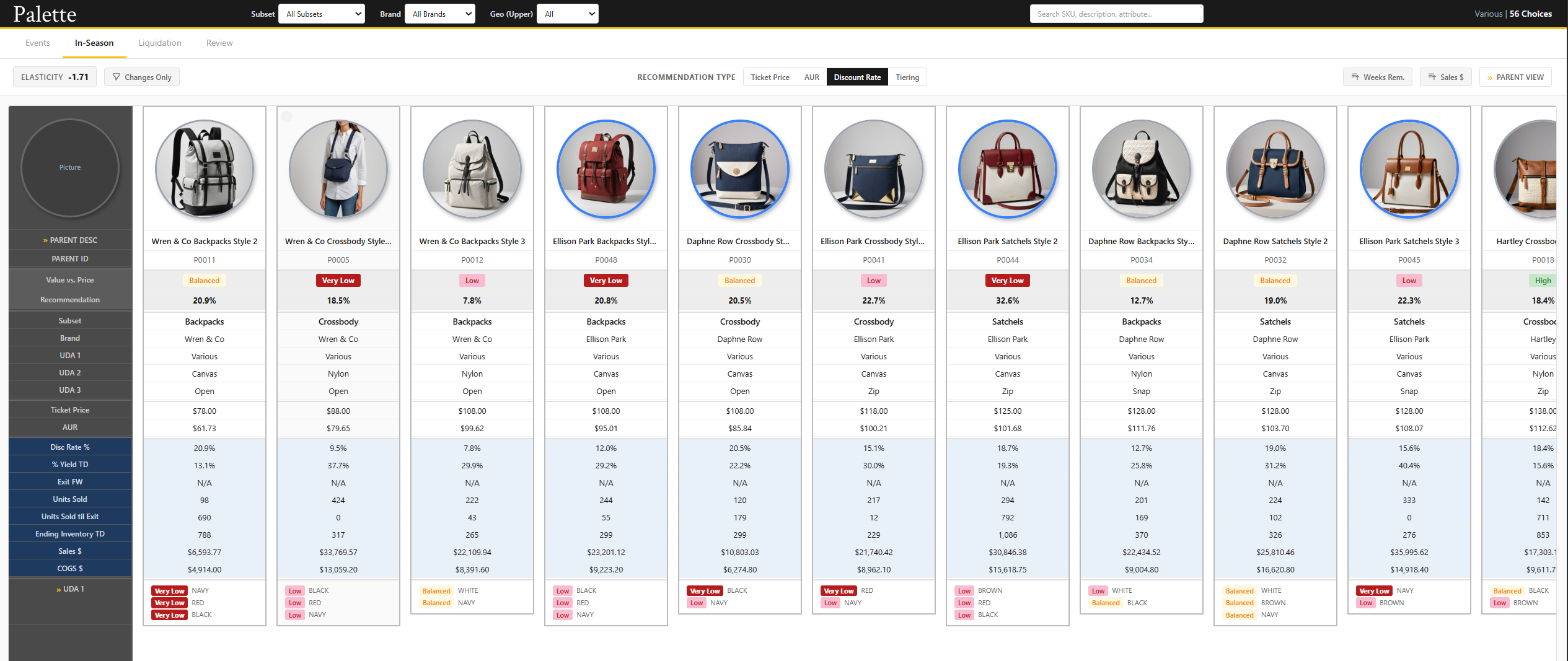Open the Subset dropdown
This screenshot has width=1568, height=661.
(x=321, y=14)
